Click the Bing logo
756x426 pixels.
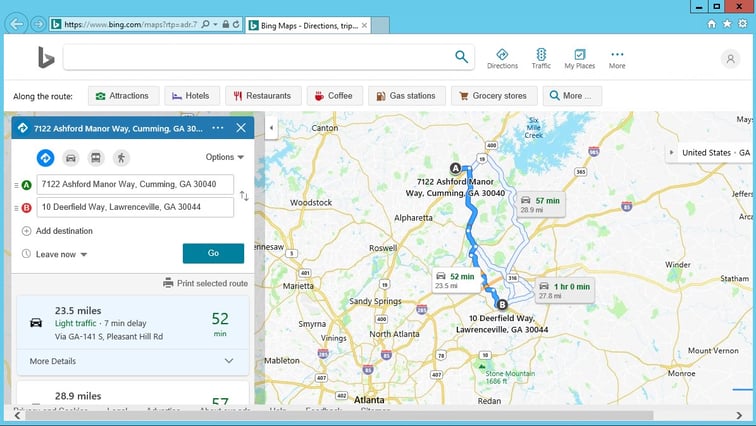[x=46, y=57]
